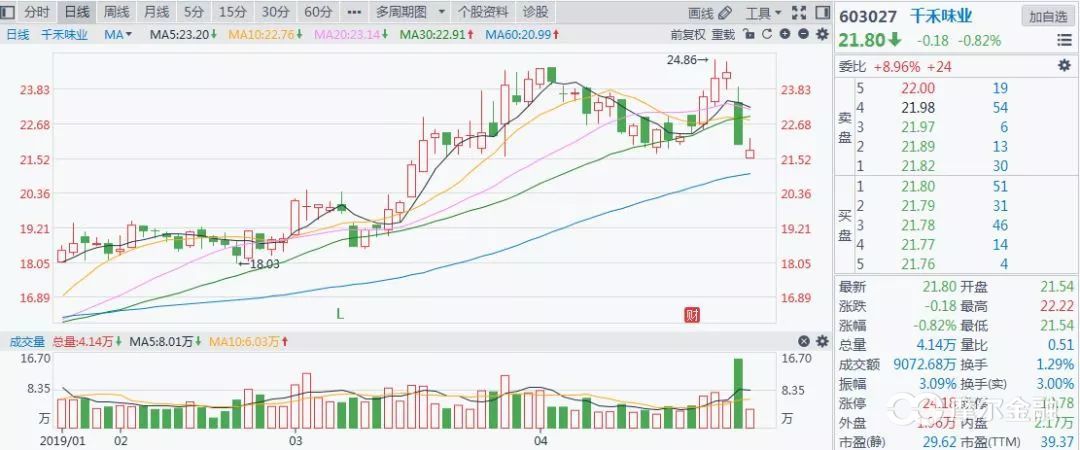This screenshot has height=450, width=1080.
Task: Click the 前复权 adjustment option
Action: point(687,34)
